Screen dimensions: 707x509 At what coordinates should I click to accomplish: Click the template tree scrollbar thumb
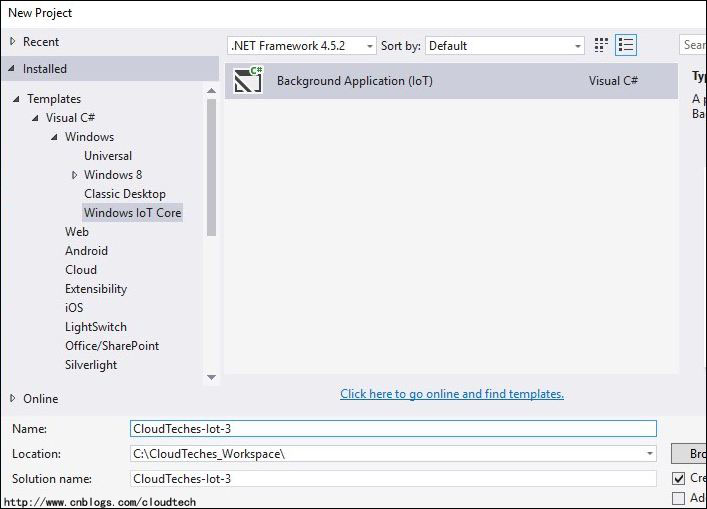[211, 167]
